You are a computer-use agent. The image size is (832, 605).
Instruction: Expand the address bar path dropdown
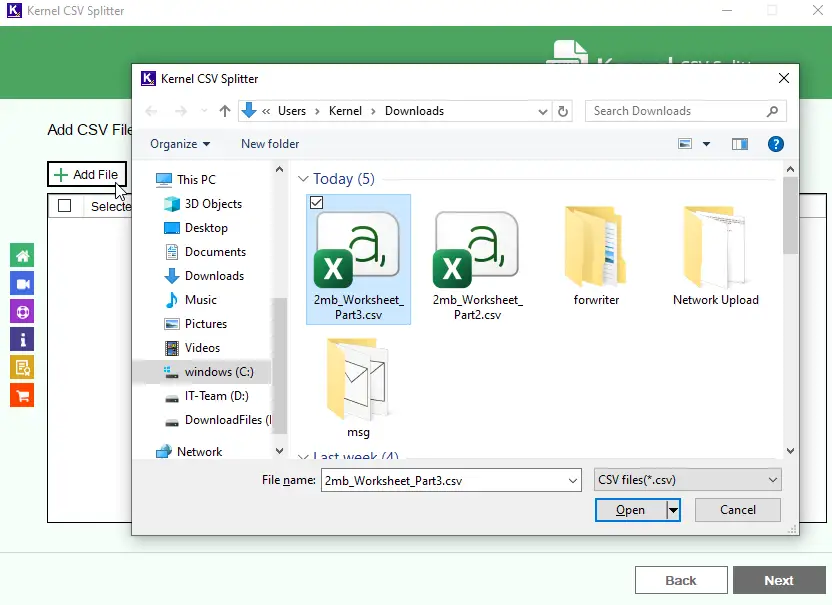542,111
